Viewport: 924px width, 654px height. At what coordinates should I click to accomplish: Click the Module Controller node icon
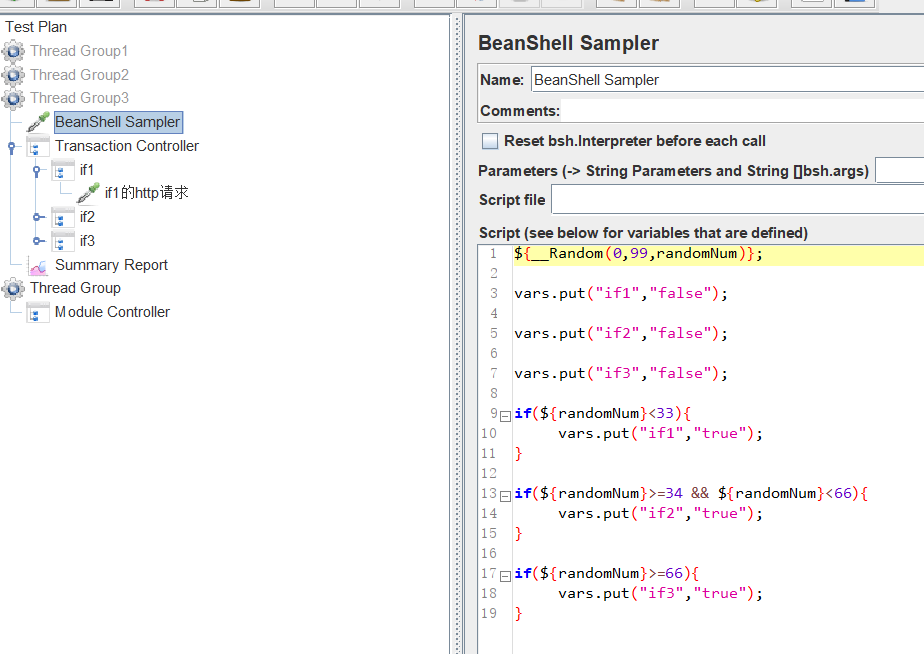38,312
